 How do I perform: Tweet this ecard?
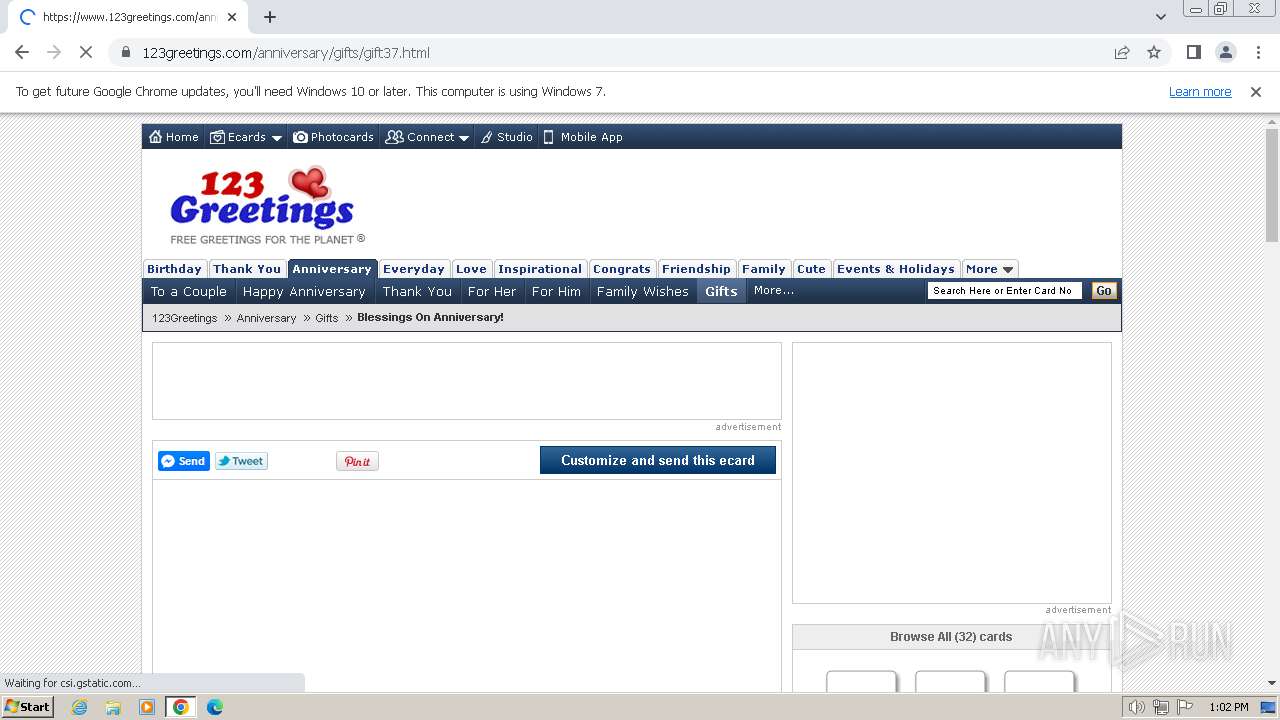click(x=241, y=461)
